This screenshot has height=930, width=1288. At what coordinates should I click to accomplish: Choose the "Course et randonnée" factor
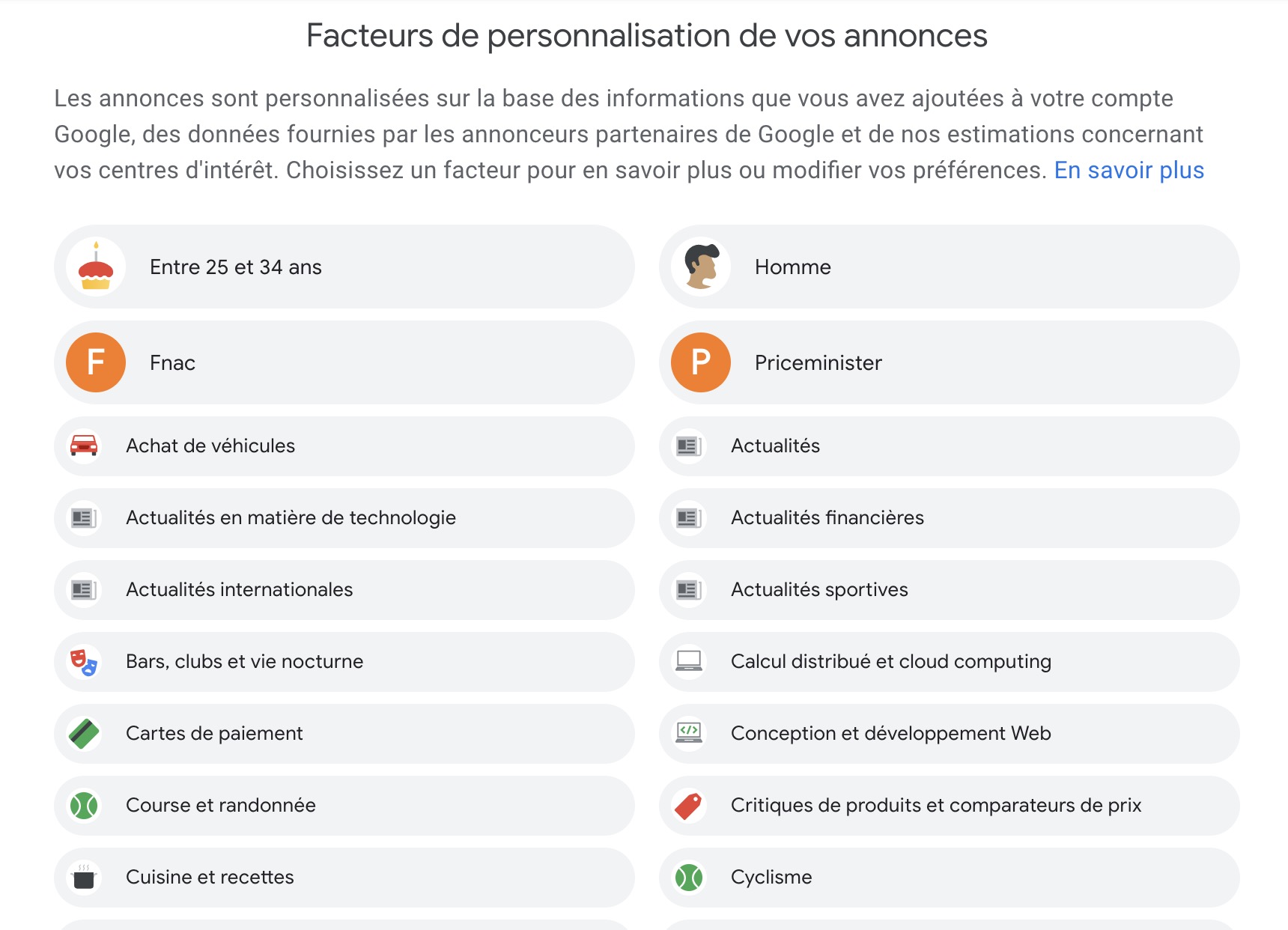[x=220, y=806]
